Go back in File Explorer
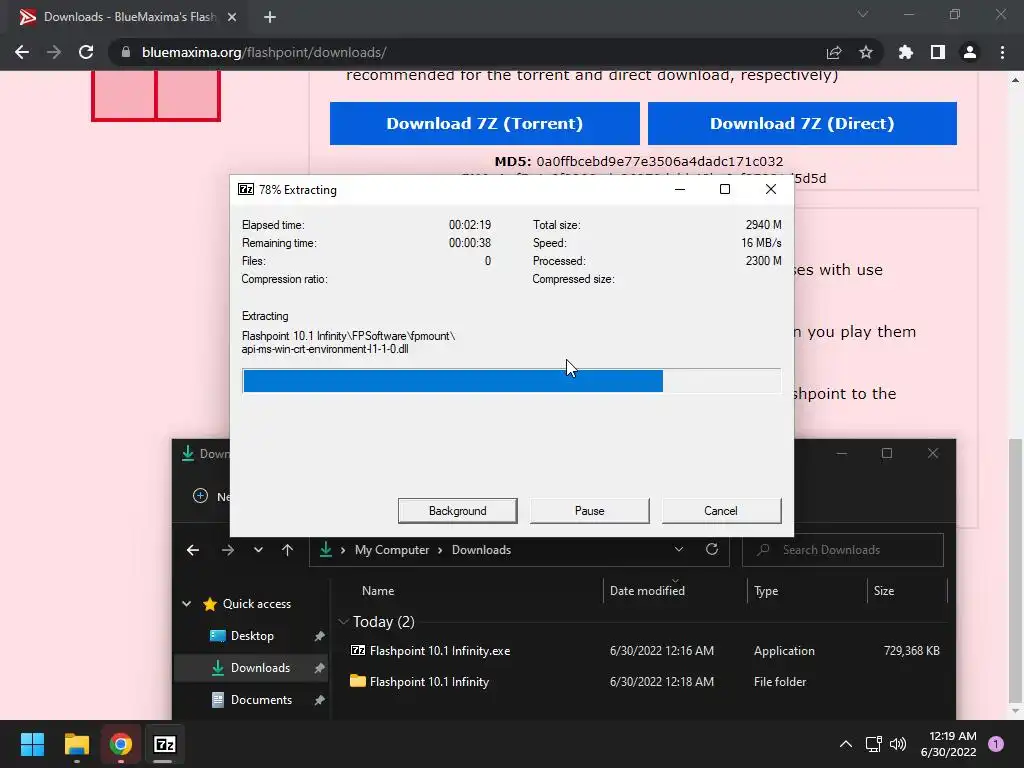 193,550
